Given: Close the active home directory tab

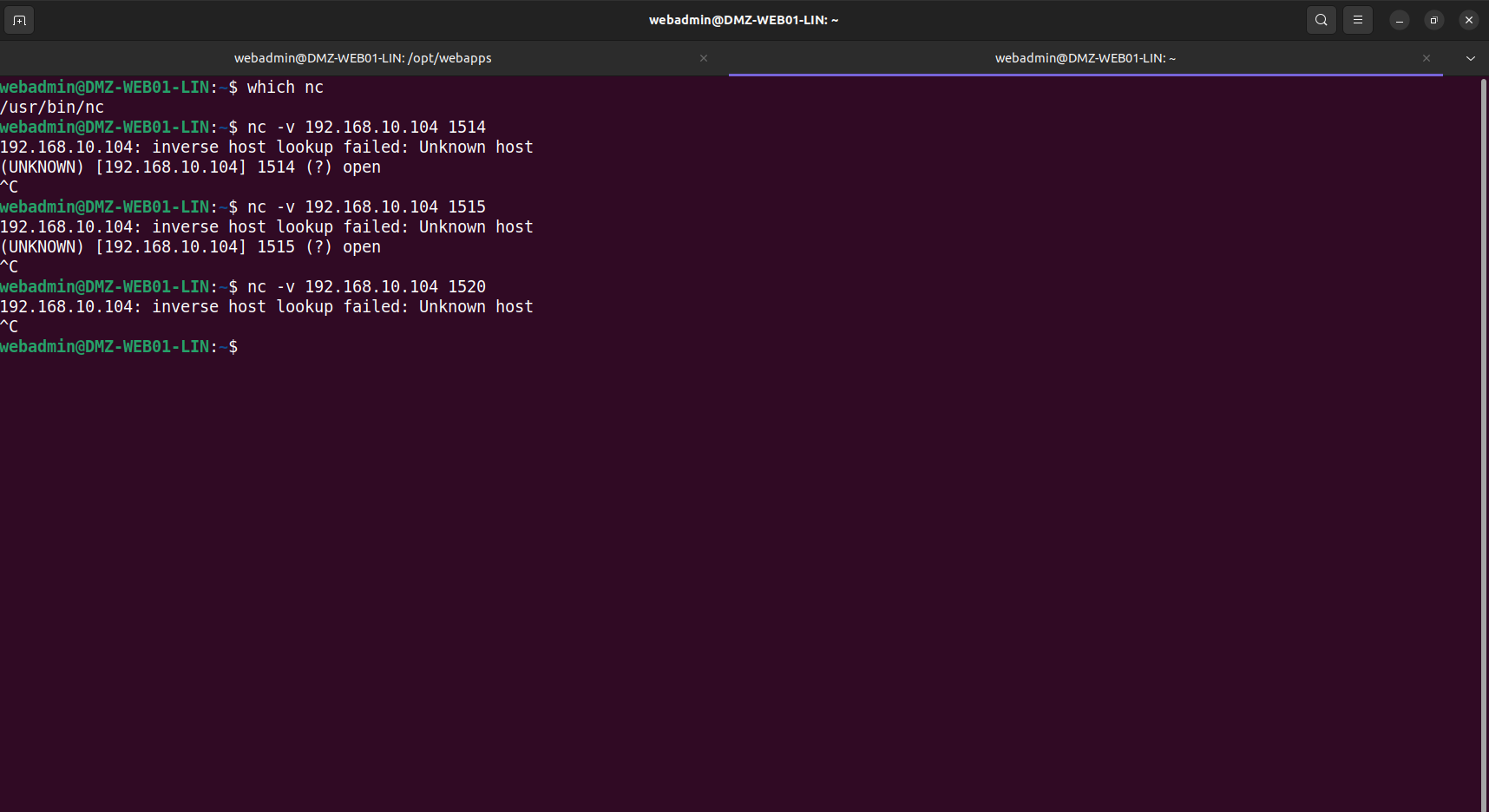Looking at the screenshot, I should pos(1427,58).
